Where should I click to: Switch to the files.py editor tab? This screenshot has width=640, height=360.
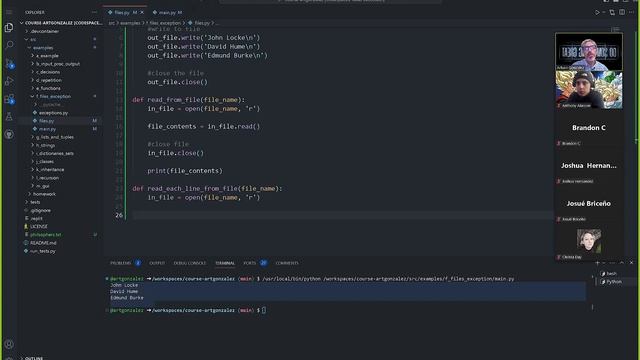pos(125,13)
